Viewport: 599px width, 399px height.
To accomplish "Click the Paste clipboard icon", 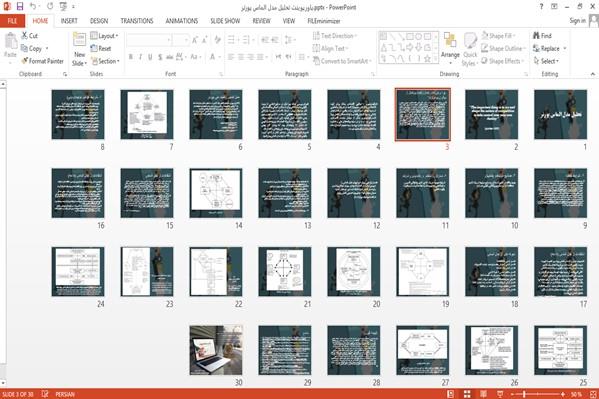I will [10, 41].
